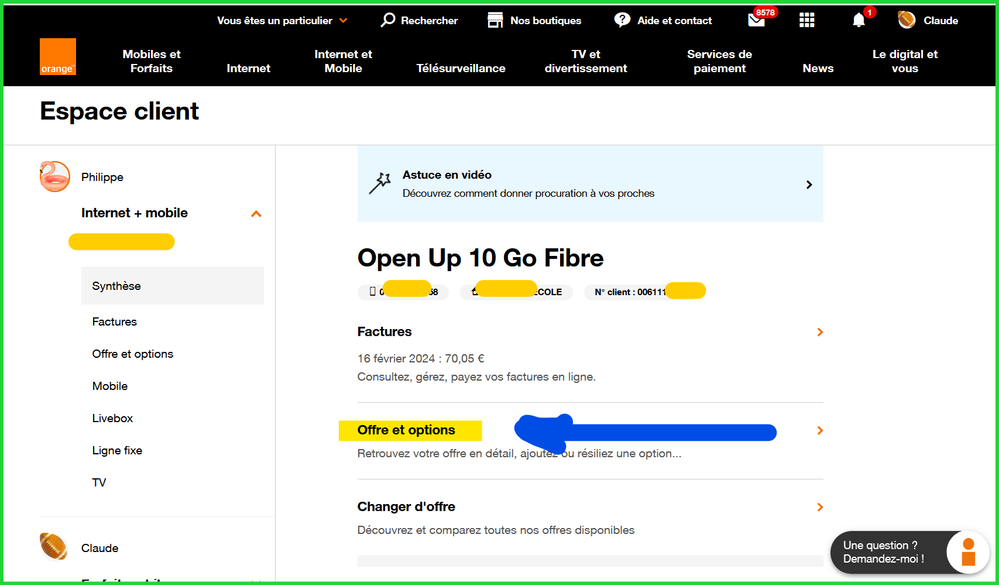Open the Factures heading in main panel
This screenshot has width=999, height=585.
point(384,331)
